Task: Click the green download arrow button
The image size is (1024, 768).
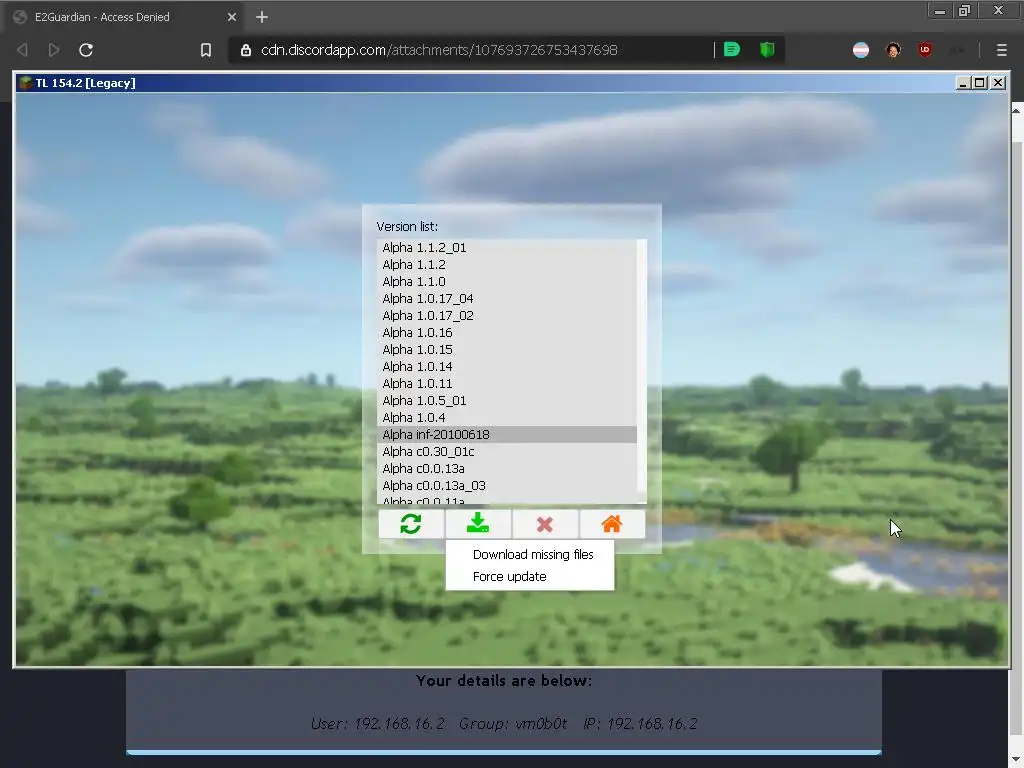Action: [x=478, y=524]
